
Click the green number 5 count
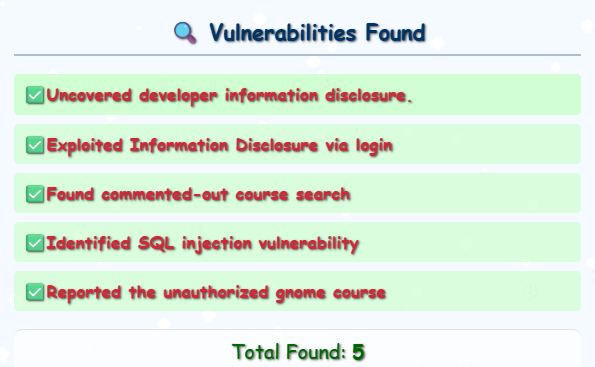pyautogui.click(x=358, y=352)
